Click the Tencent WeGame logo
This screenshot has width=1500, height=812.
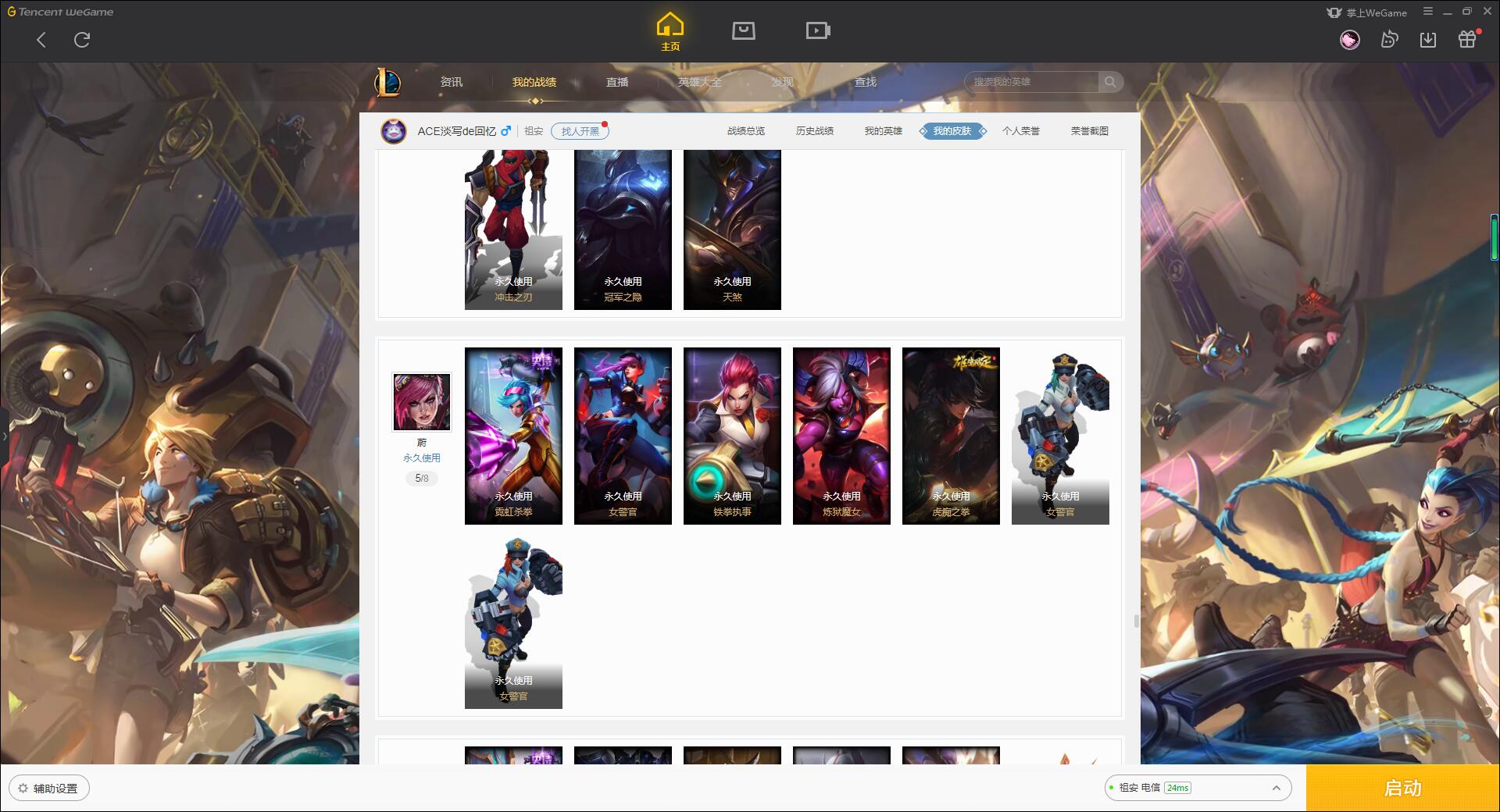60,12
